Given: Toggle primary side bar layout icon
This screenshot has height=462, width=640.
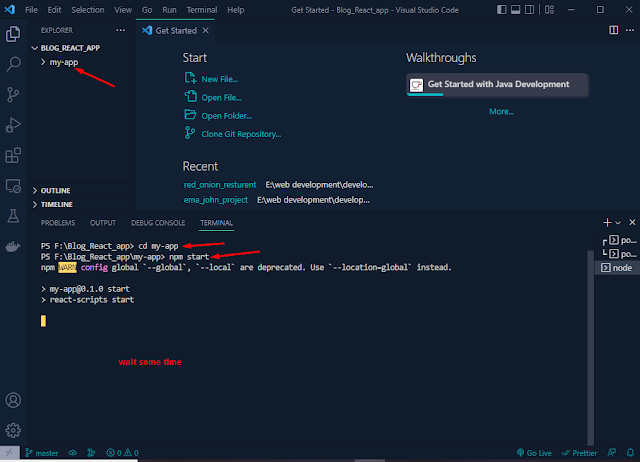Looking at the screenshot, I should coord(502,9).
